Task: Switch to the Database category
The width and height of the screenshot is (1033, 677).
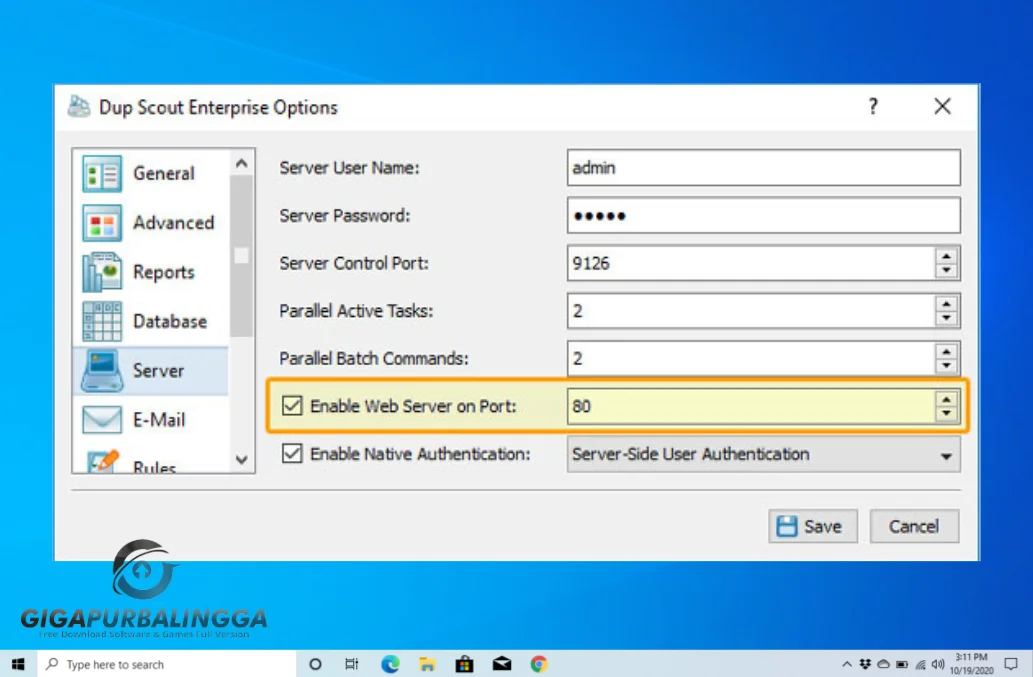Action: click(152, 321)
